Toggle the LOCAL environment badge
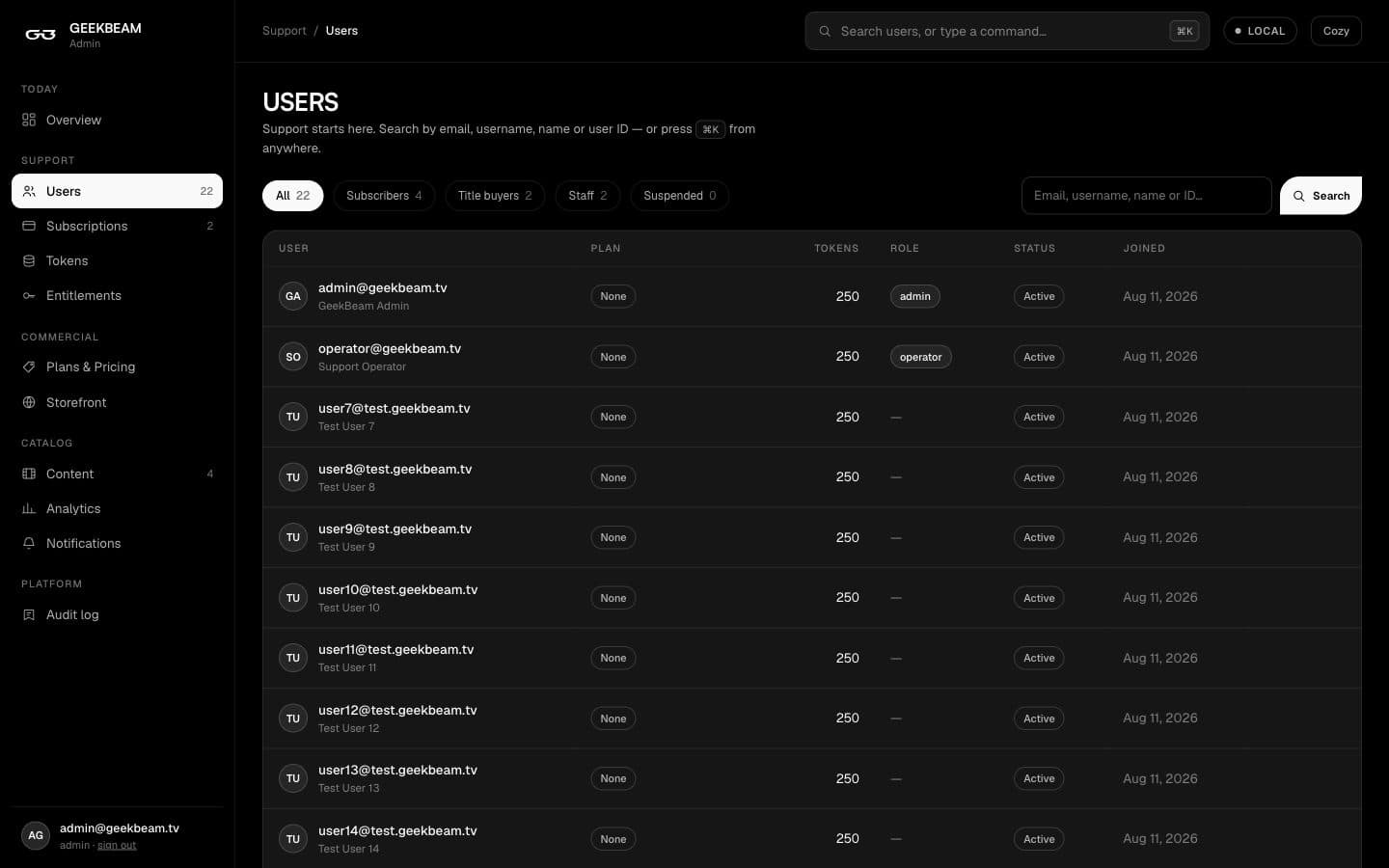 1260,31
